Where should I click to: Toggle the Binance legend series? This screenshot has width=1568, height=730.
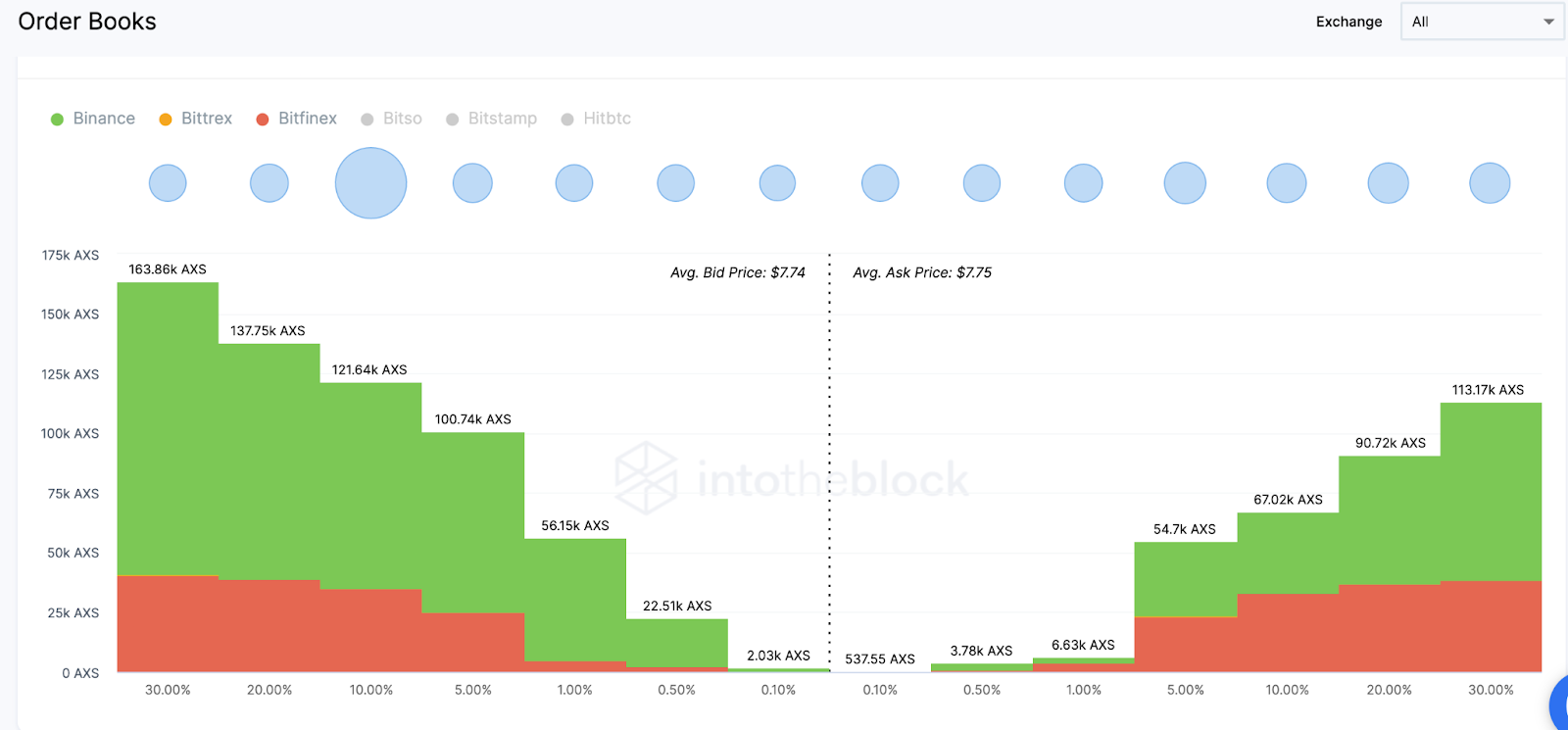93,119
